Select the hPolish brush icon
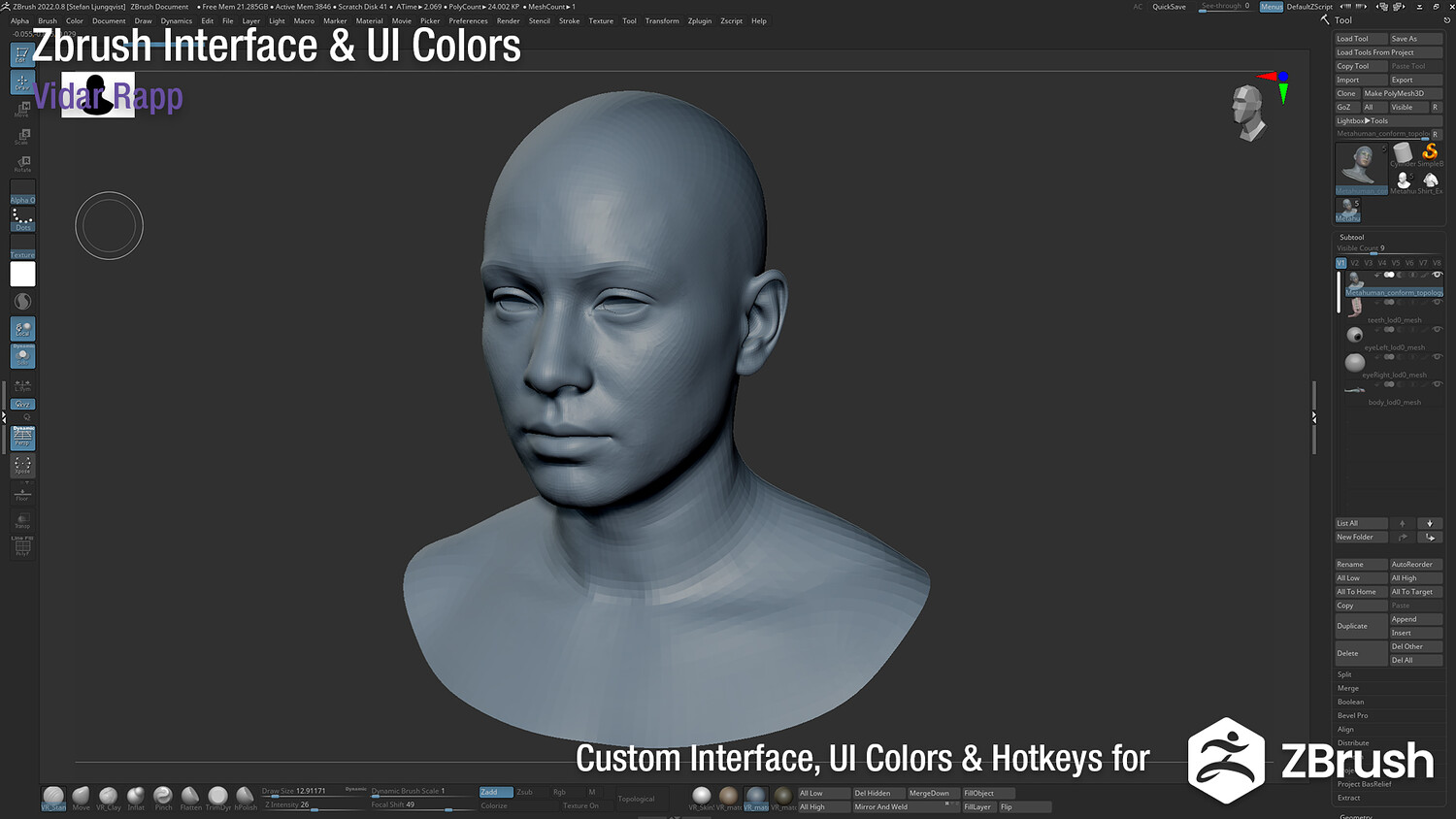The image size is (1456, 819). point(246,798)
